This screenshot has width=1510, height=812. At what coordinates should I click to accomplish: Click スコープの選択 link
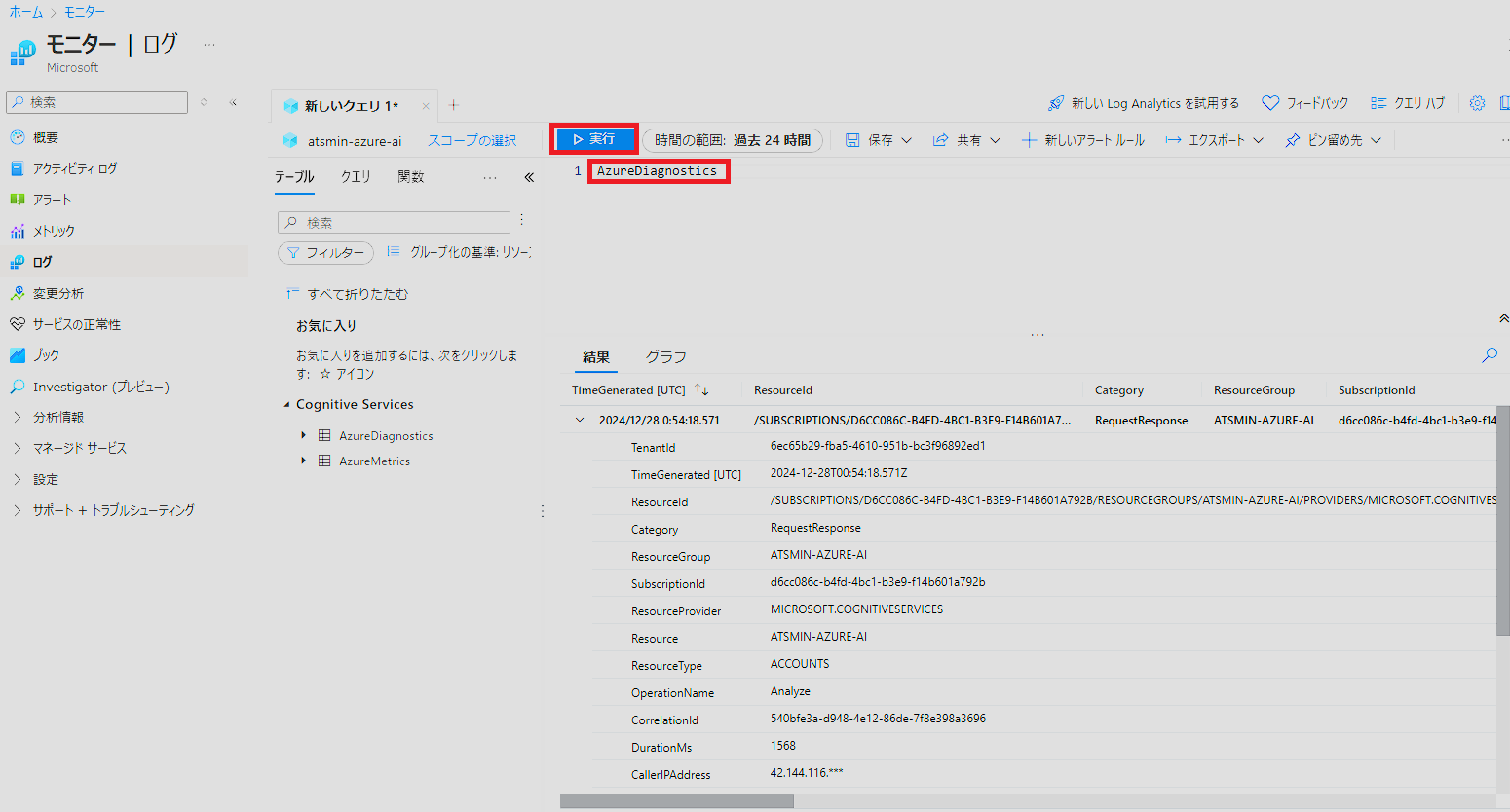coord(472,141)
